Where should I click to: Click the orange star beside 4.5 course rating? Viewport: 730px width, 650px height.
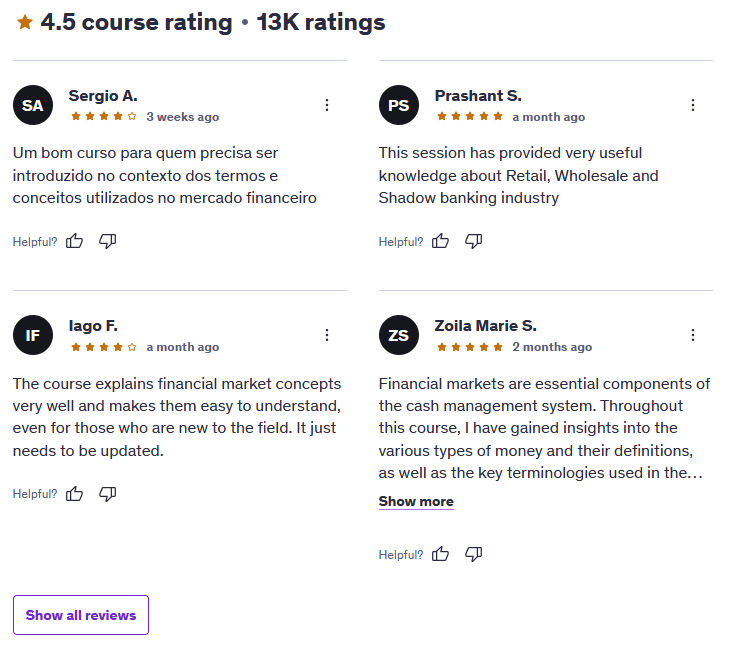click(25, 22)
